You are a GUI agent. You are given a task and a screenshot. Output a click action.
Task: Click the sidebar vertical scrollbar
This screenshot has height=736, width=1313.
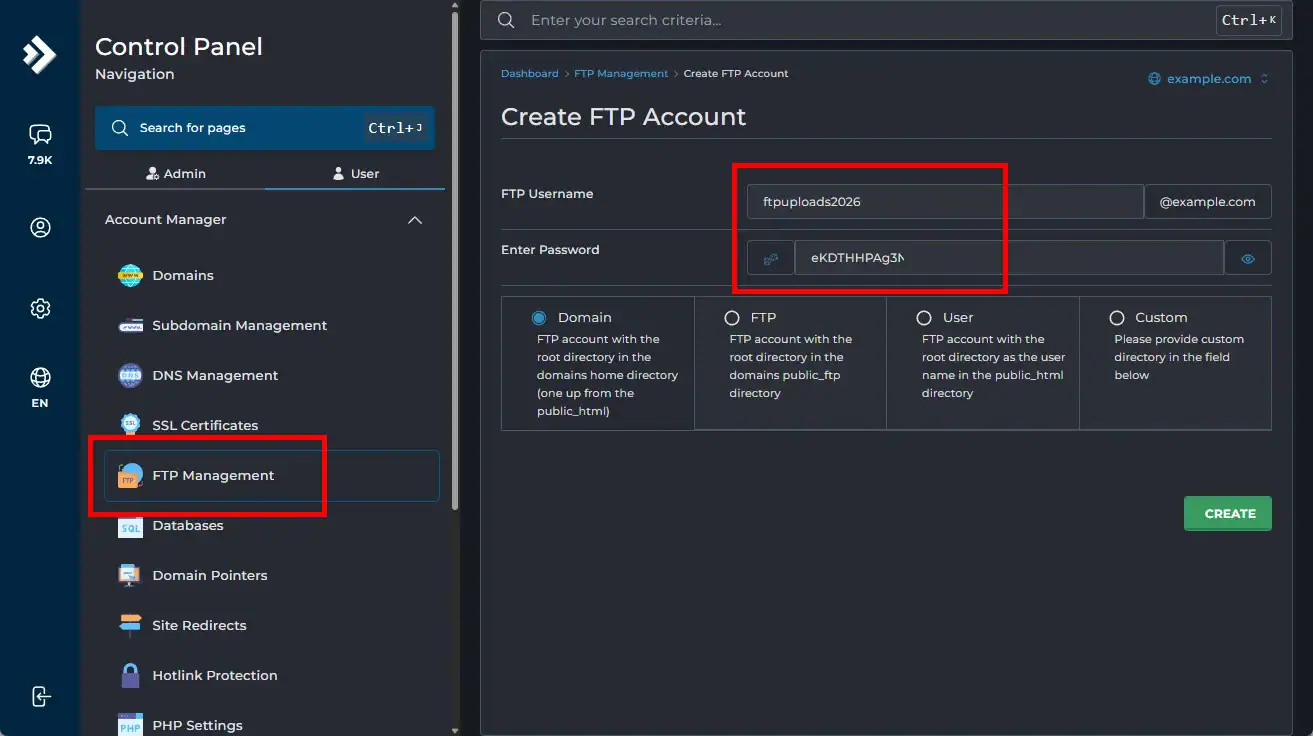tap(456, 260)
